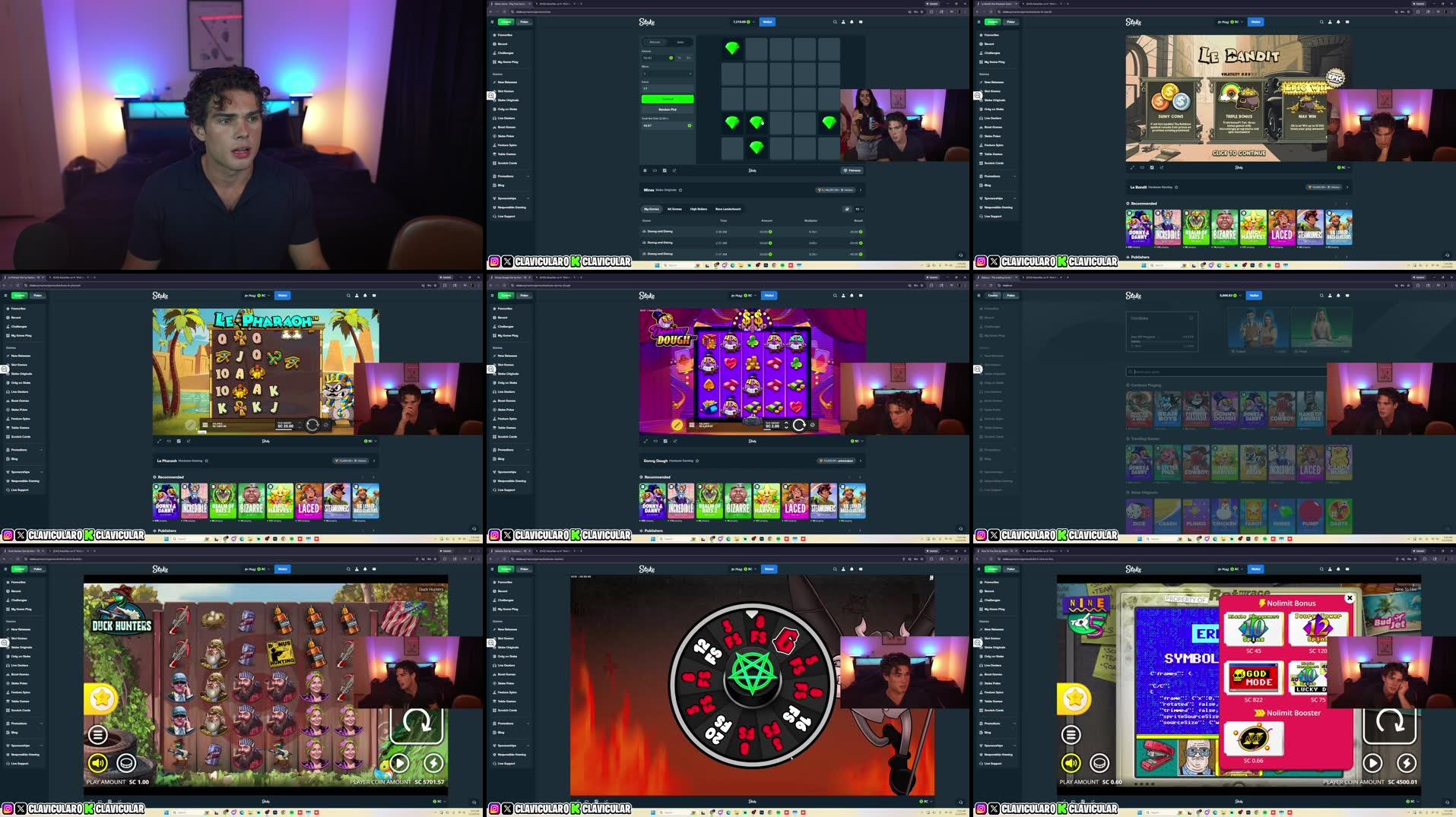The width and height of the screenshot is (1456, 817).
Task: Toggle fullscreen on the Donny Dough slot
Action: click(x=646, y=440)
